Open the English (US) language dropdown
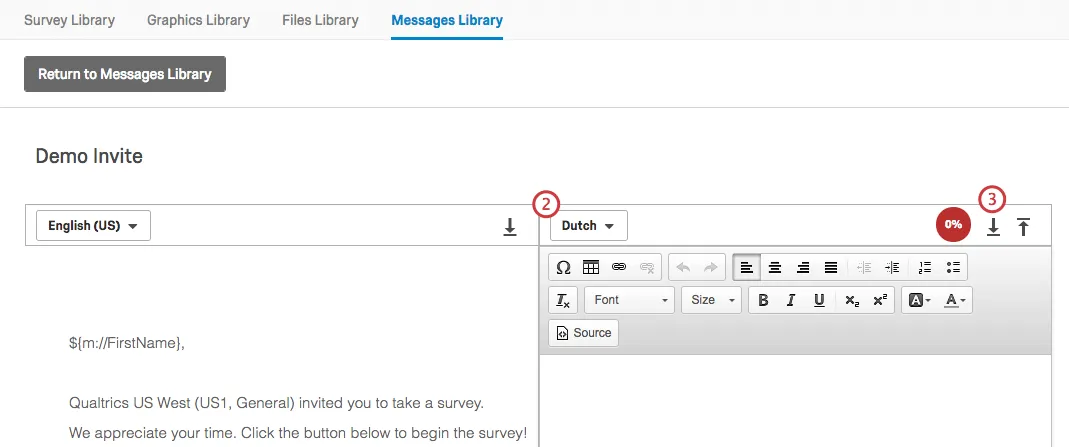1069x447 pixels. click(x=93, y=226)
